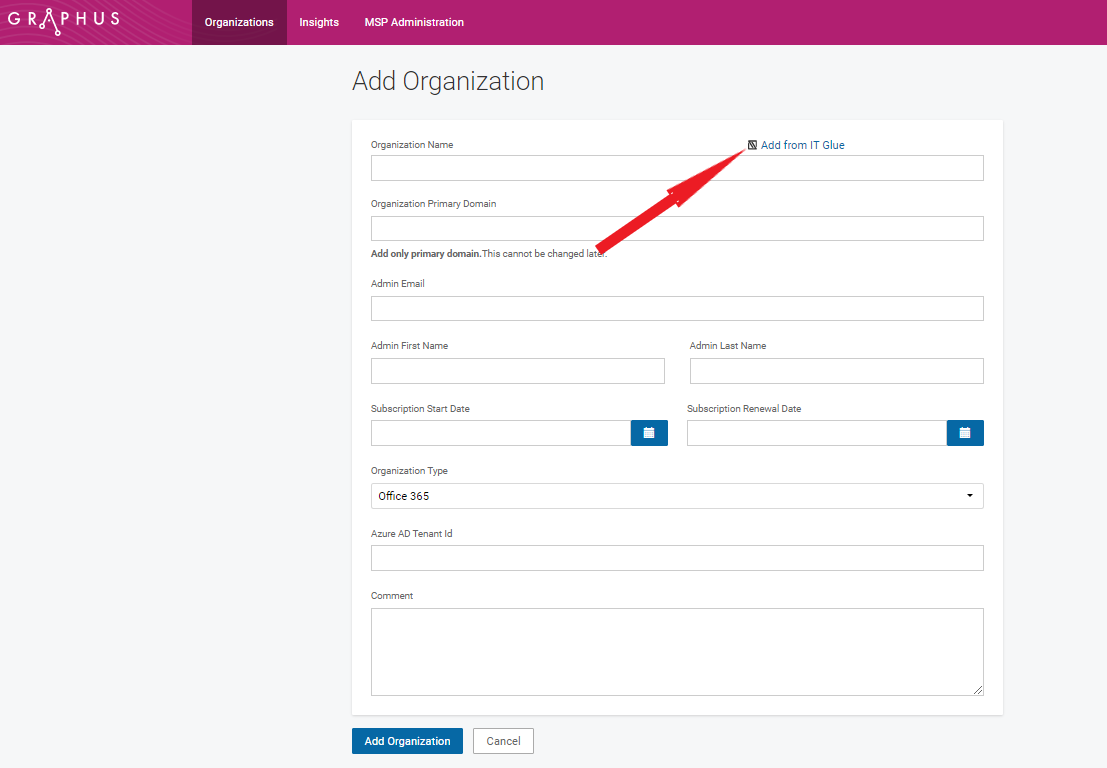Open the Organizations tab
This screenshot has width=1107, height=768.
pyautogui.click(x=239, y=23)
